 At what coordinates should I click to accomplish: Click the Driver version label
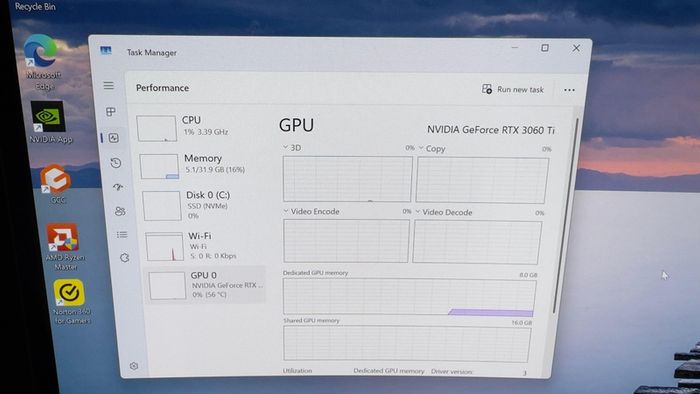452,371
